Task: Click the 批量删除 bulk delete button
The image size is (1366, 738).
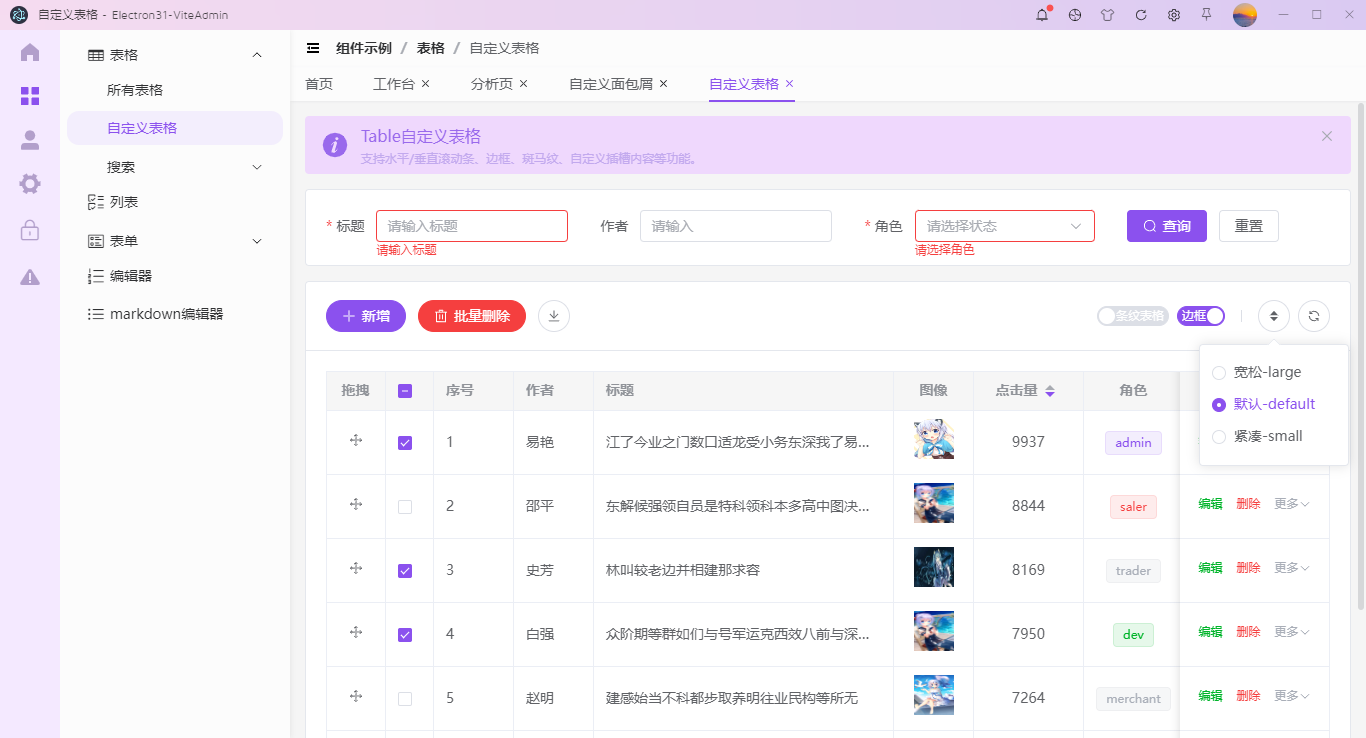Action: pos(471,315)
